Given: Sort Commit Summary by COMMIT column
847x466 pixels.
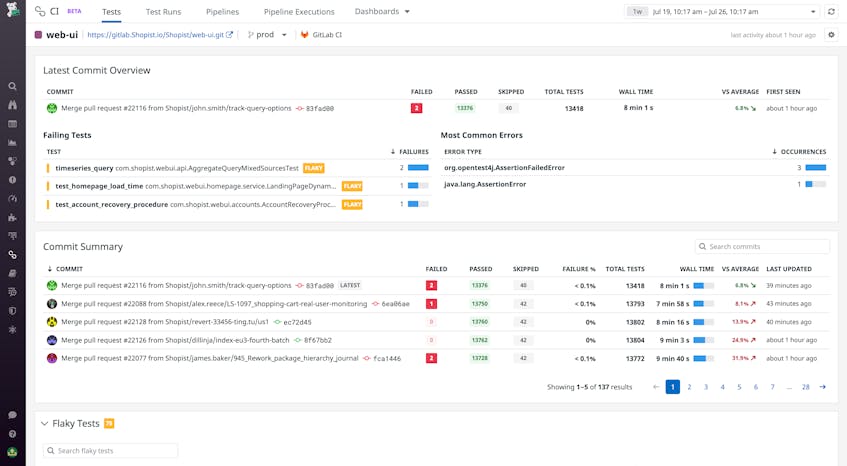Looking at the screenshot, I should coord(65,268).
